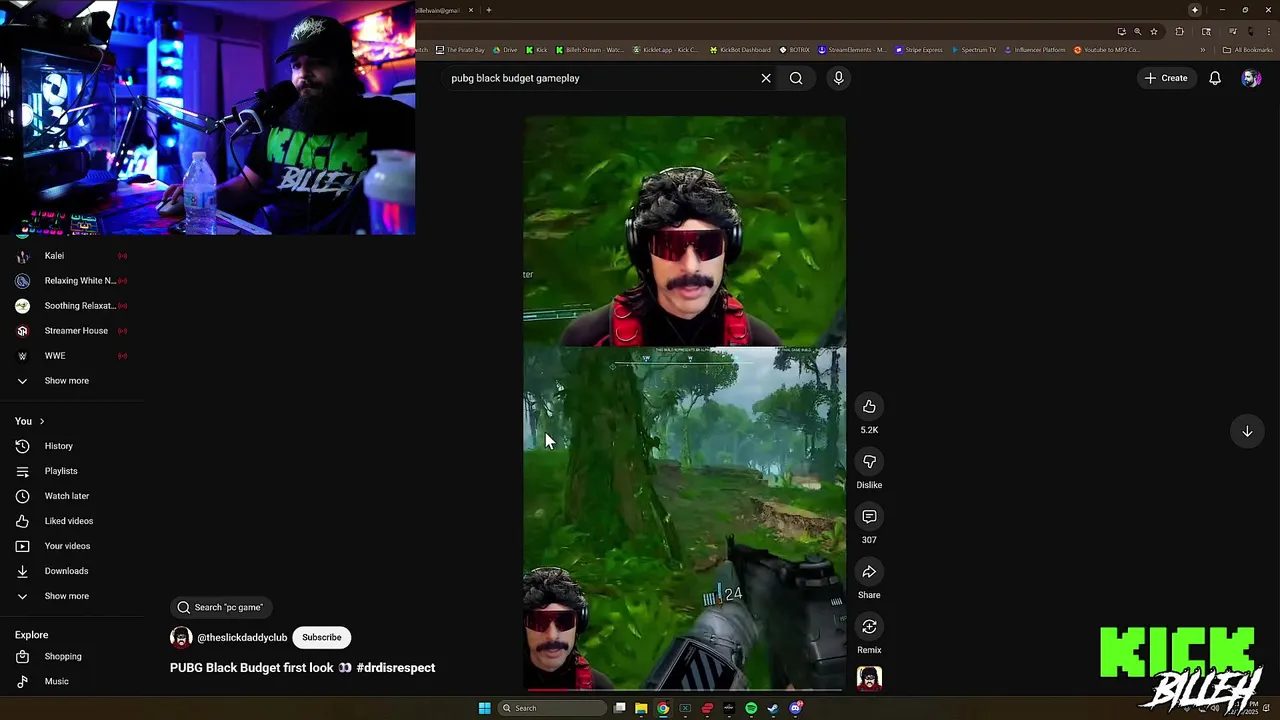Click the Windows Start button
This screenshot has width=1280, height=720.
(x=484, y=708)
